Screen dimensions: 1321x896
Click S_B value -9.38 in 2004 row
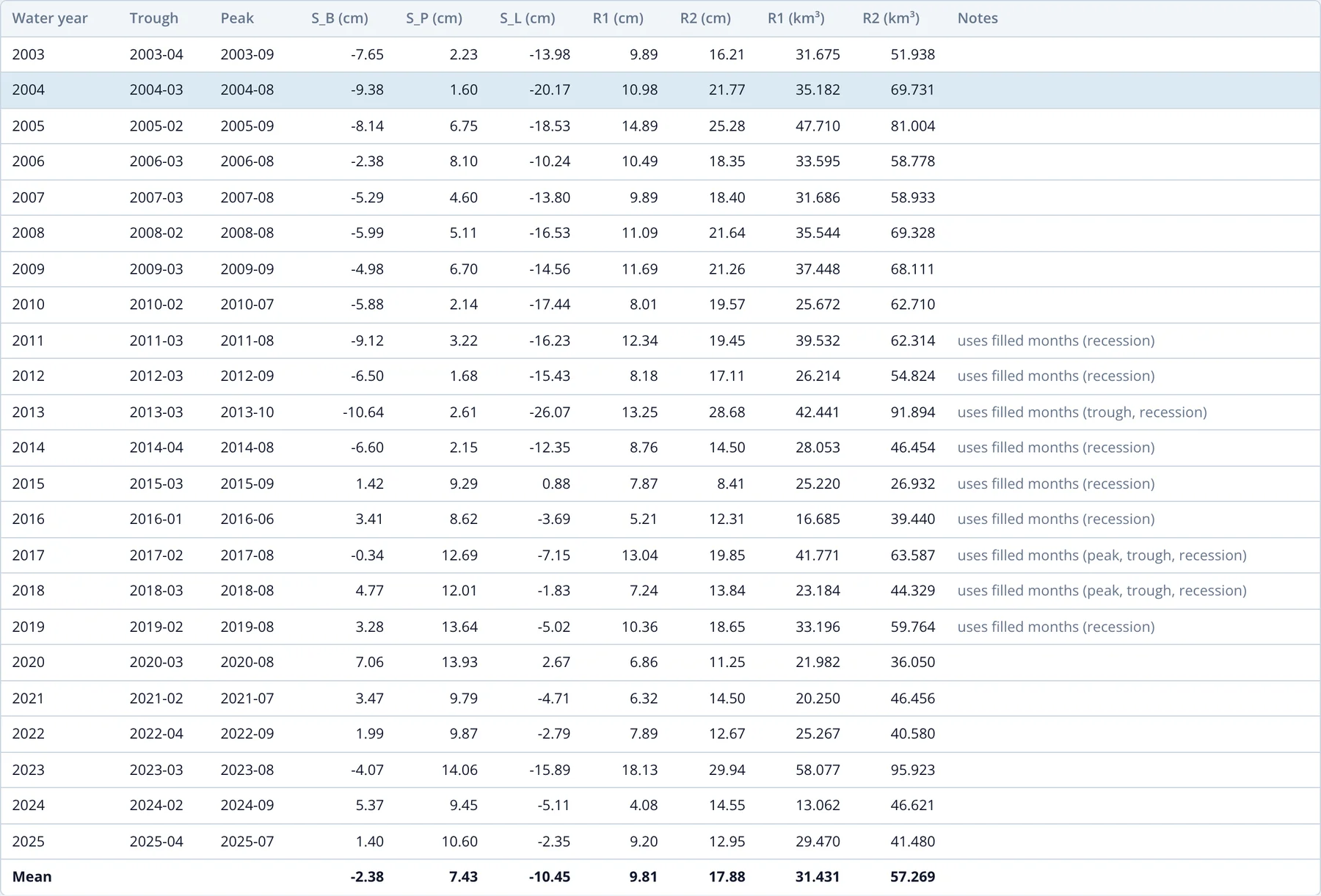(x=367, y=90)
